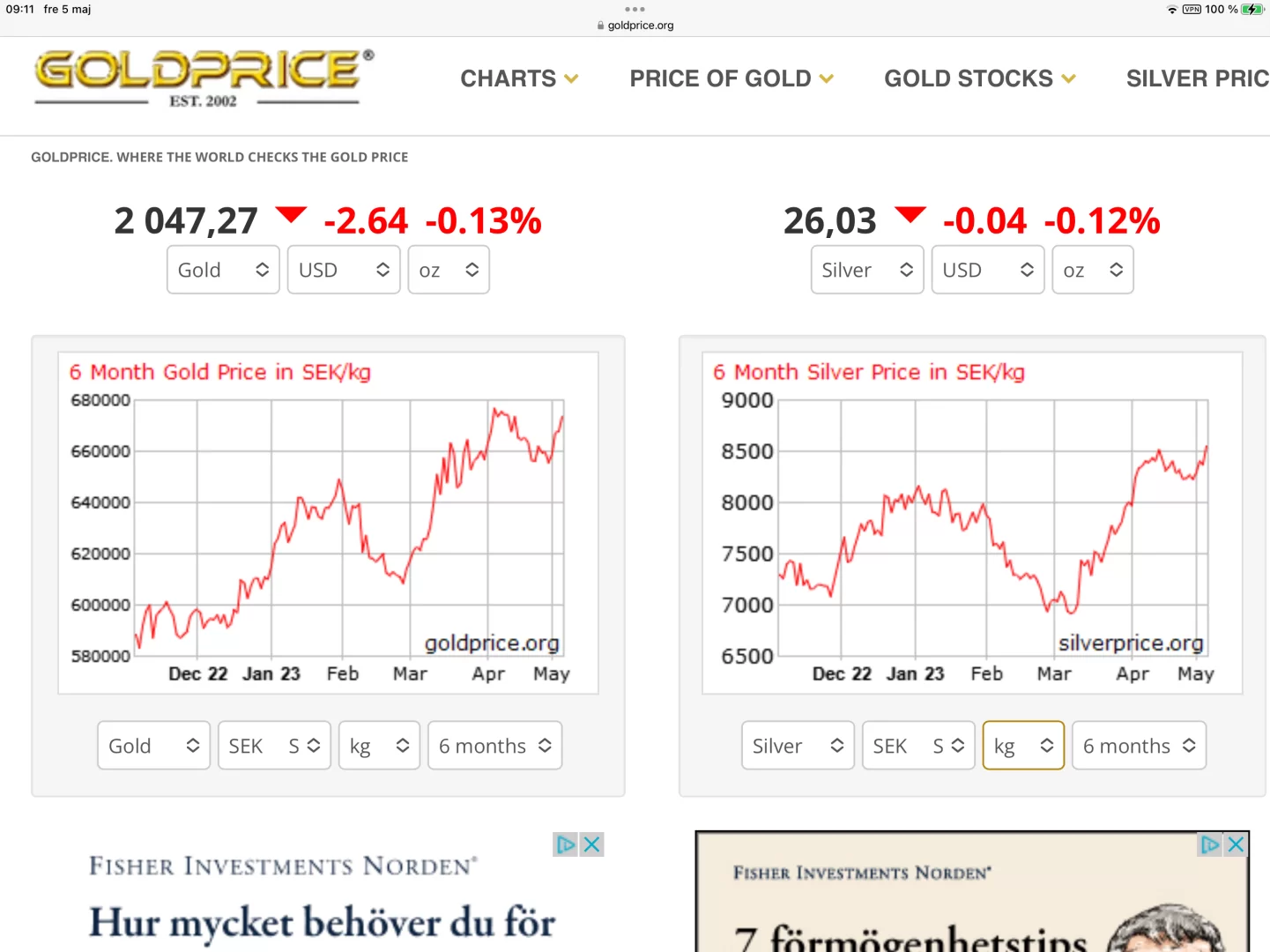This screenshot has height=952, width=1270.
Task: Close the right Fisher Investments ad
Action: pyautogui.click(x=1236, y=844)
